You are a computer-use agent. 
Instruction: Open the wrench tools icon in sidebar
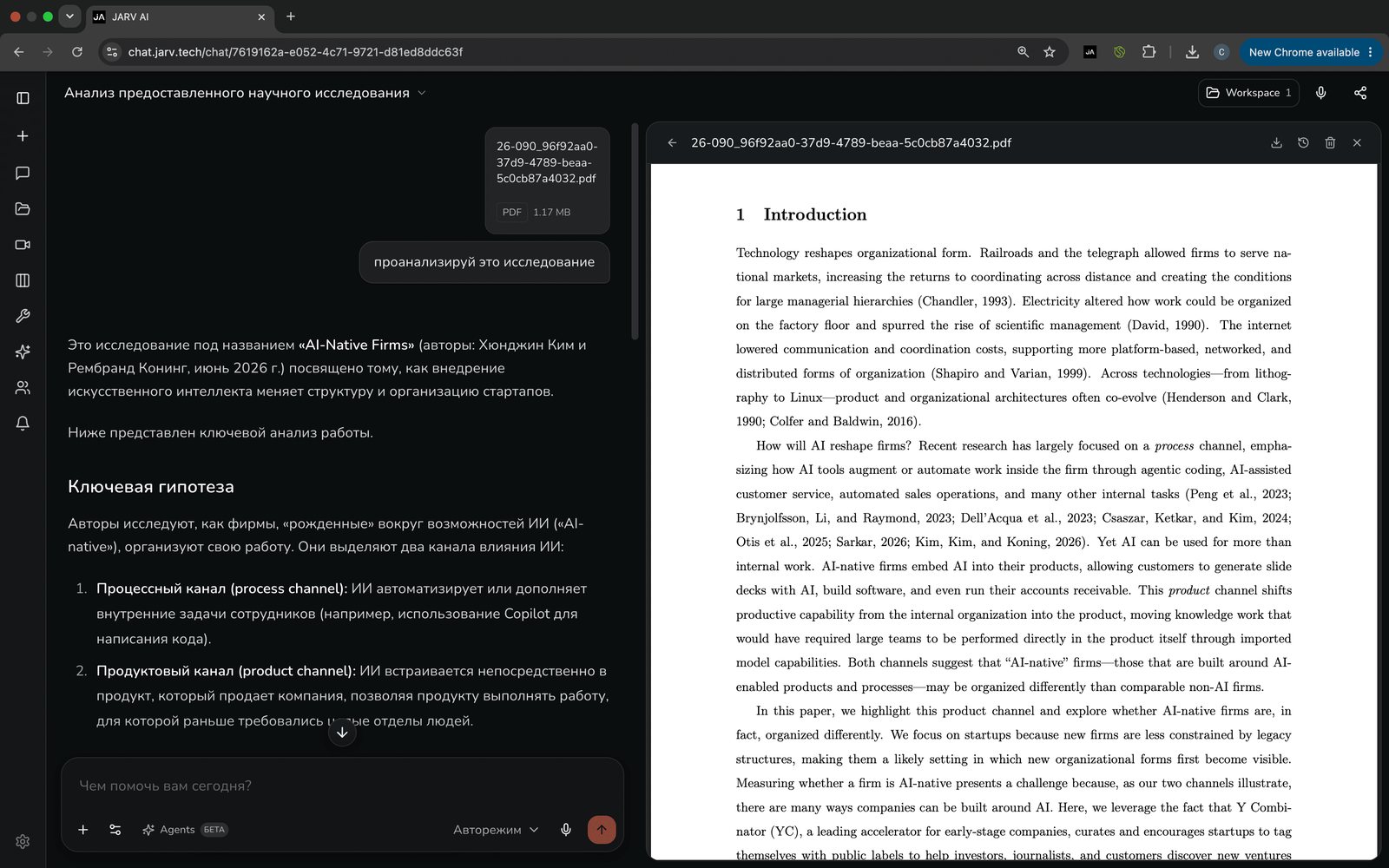(x=23, y=316)
